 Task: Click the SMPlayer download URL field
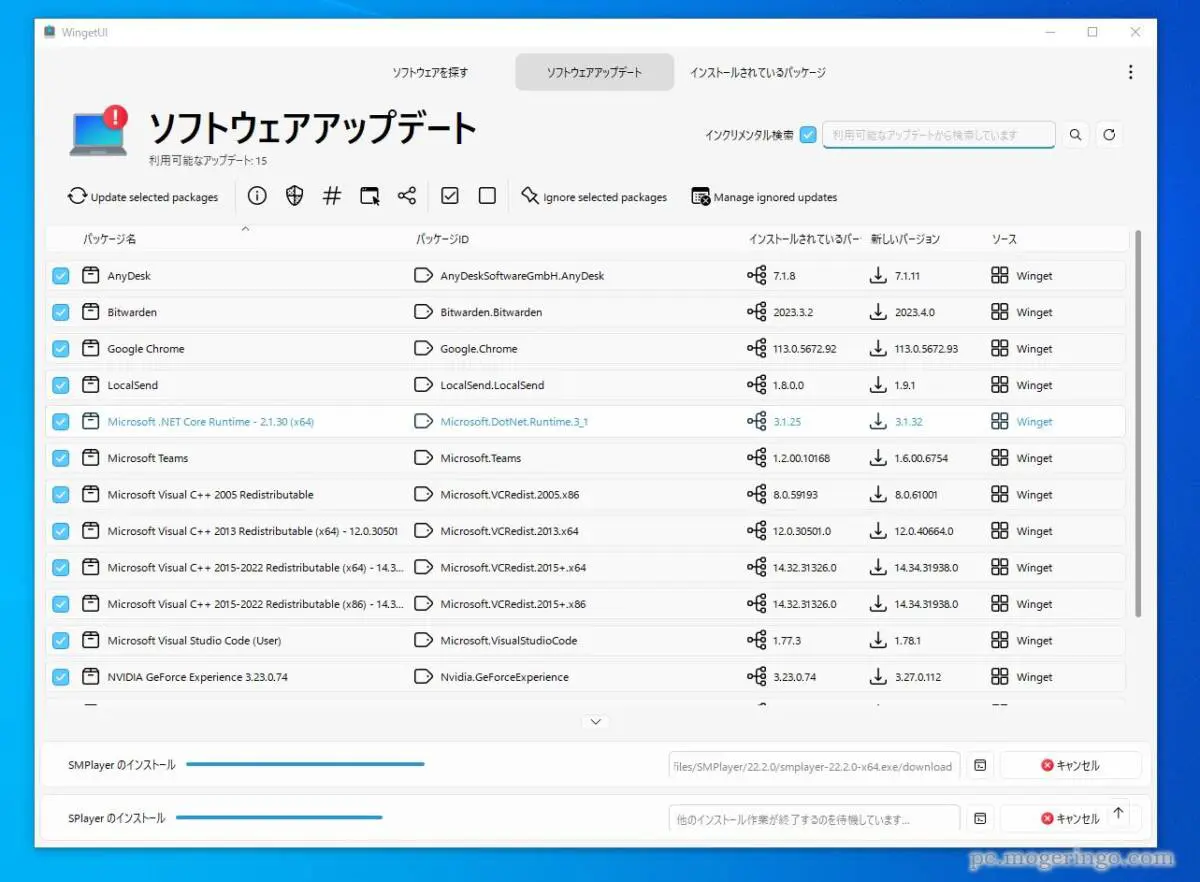(x=814, y=766)
